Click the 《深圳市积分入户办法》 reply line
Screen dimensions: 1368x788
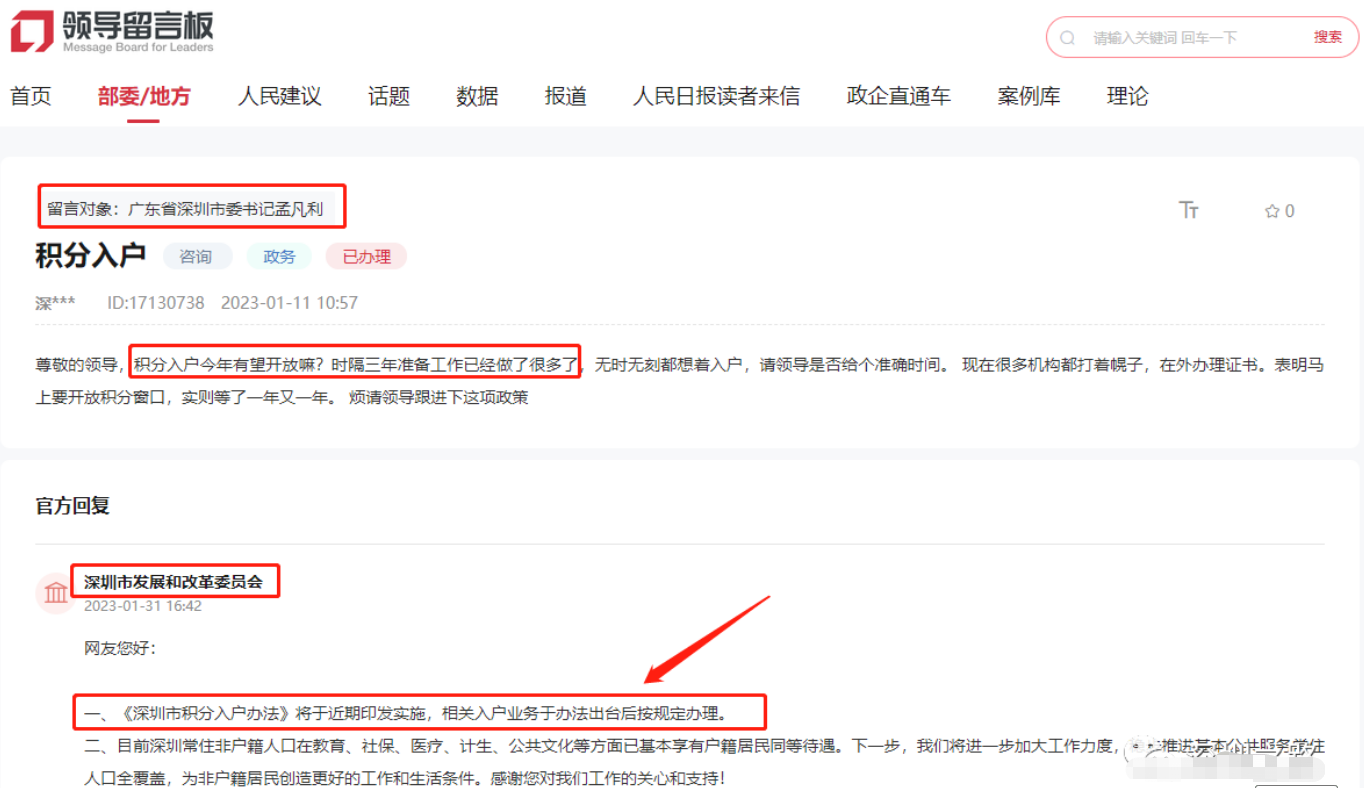[405, 714]
